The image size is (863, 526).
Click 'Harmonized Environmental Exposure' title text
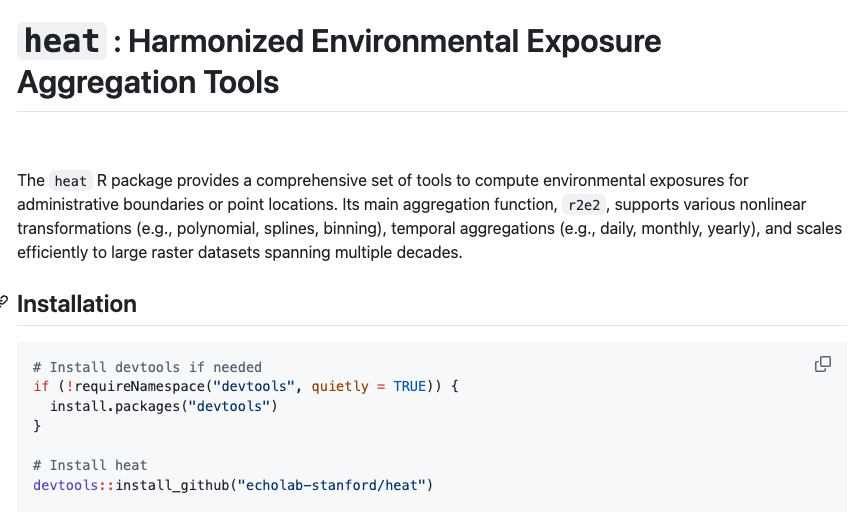coord(395,41)
